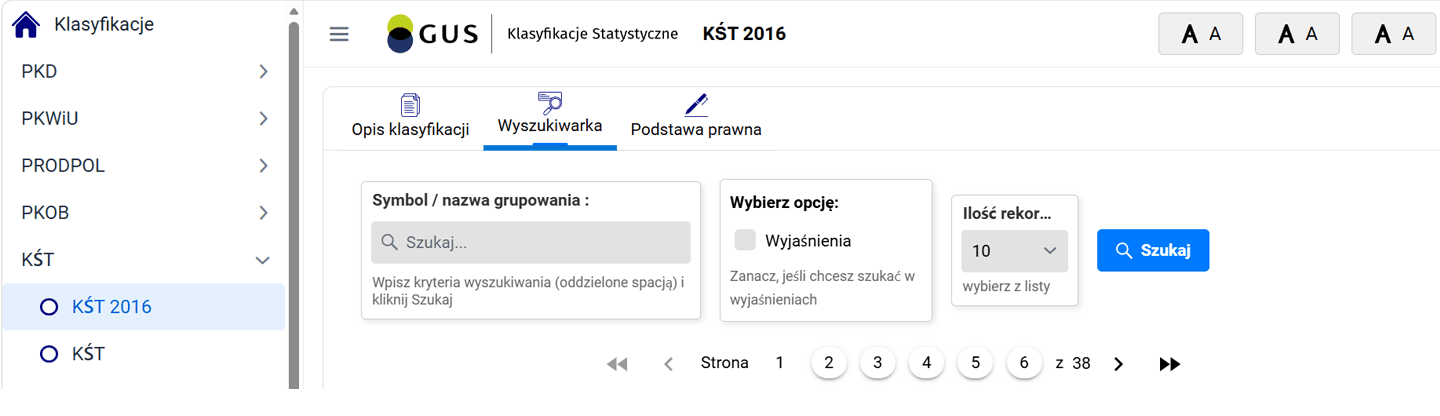Click the KŚT 2016 header title
1440x416 pixels.
(744, 34)
